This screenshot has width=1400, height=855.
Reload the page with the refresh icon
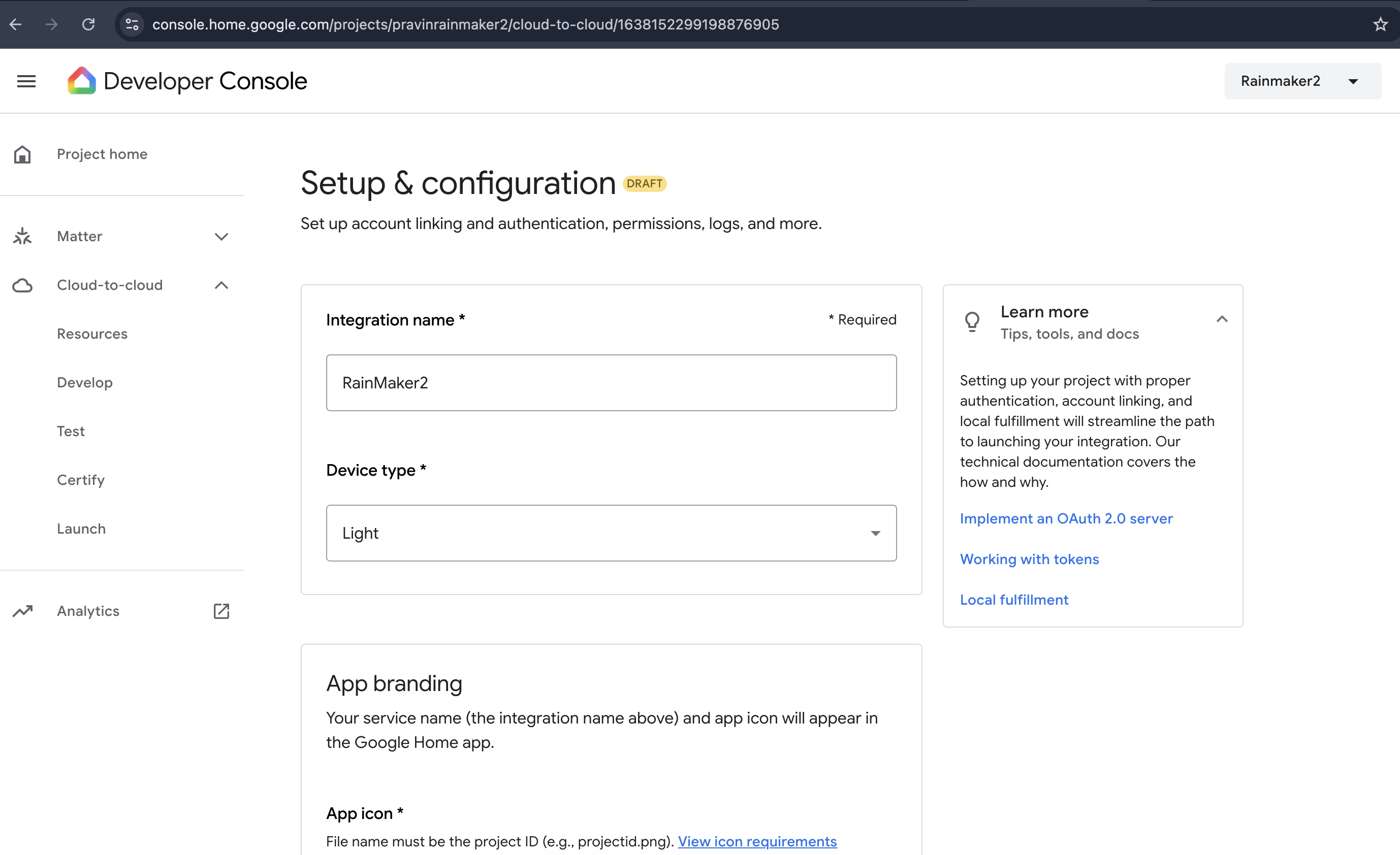[88, 24]
